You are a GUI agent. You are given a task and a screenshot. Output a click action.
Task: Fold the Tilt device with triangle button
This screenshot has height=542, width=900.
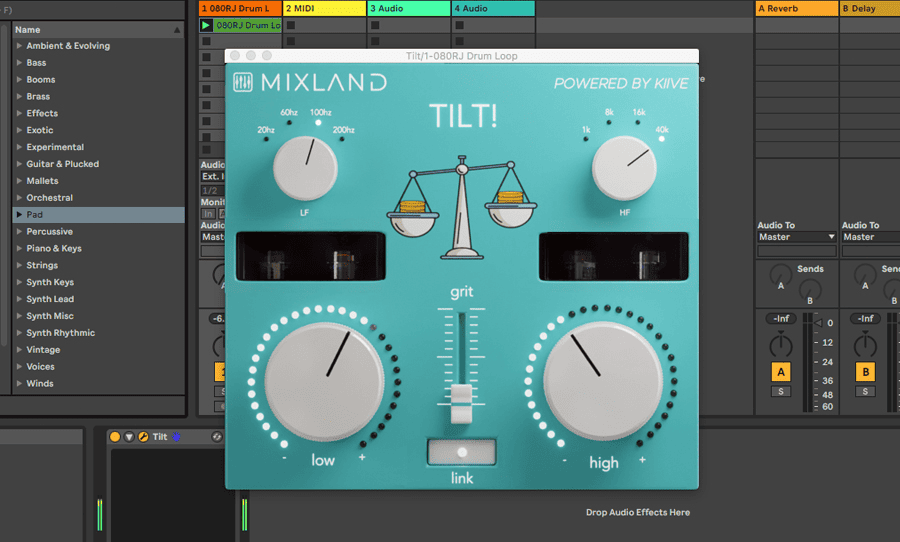click(x=129, y=437)
